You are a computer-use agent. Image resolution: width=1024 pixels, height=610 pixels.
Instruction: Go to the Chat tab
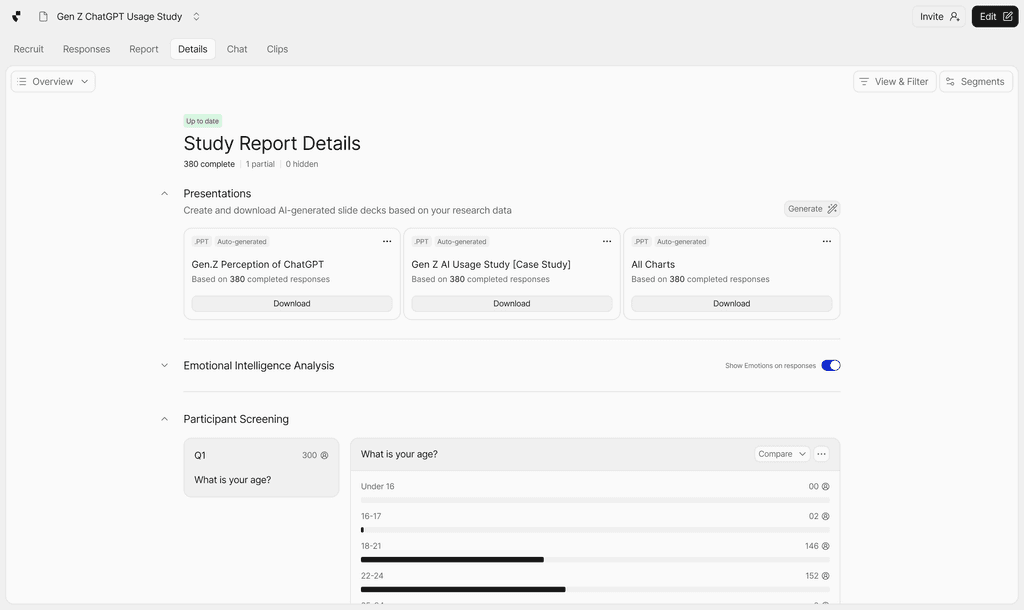click(x=237, y=49)
